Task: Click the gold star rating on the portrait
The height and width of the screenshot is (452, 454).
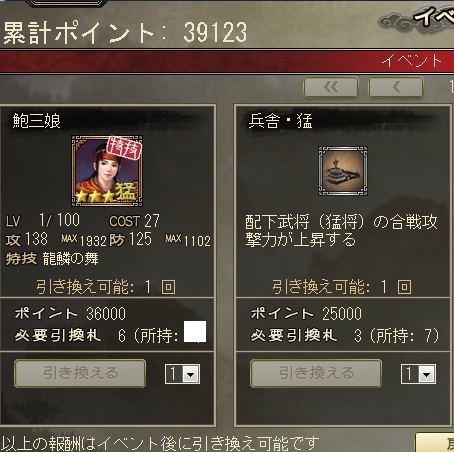Action: click(x=95, y=196)
